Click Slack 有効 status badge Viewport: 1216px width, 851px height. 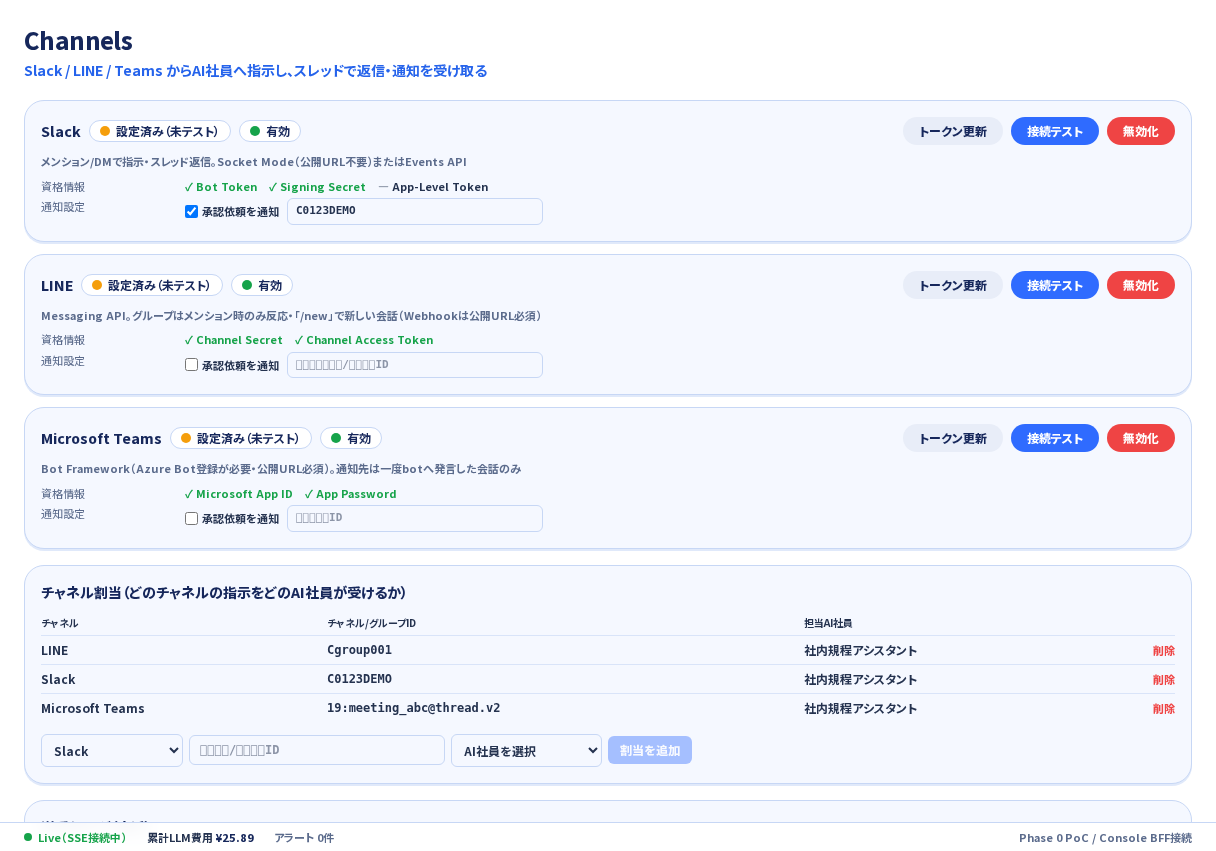coord(270,131)
